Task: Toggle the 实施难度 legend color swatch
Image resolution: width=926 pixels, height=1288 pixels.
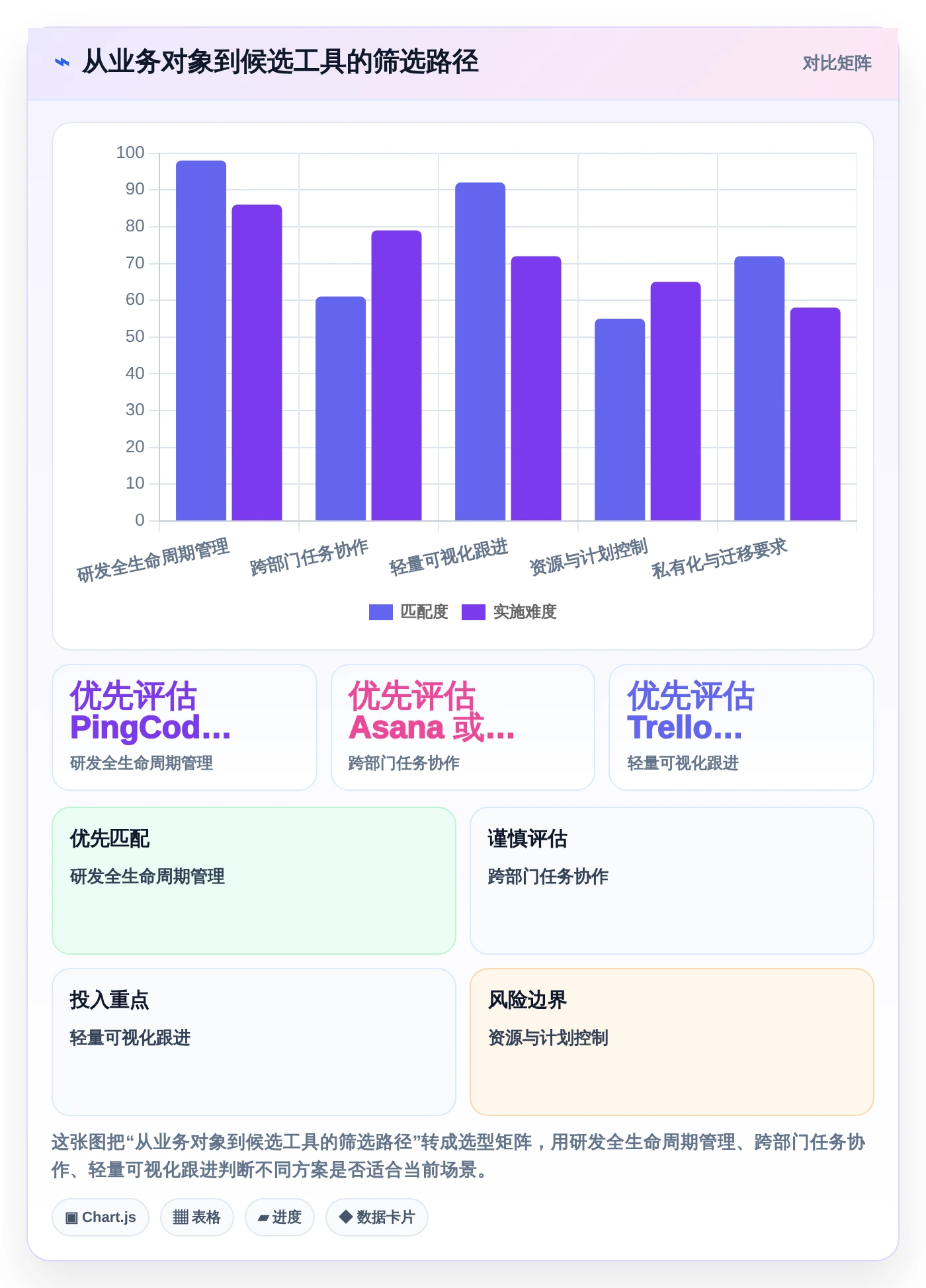Action: (473, 612)
